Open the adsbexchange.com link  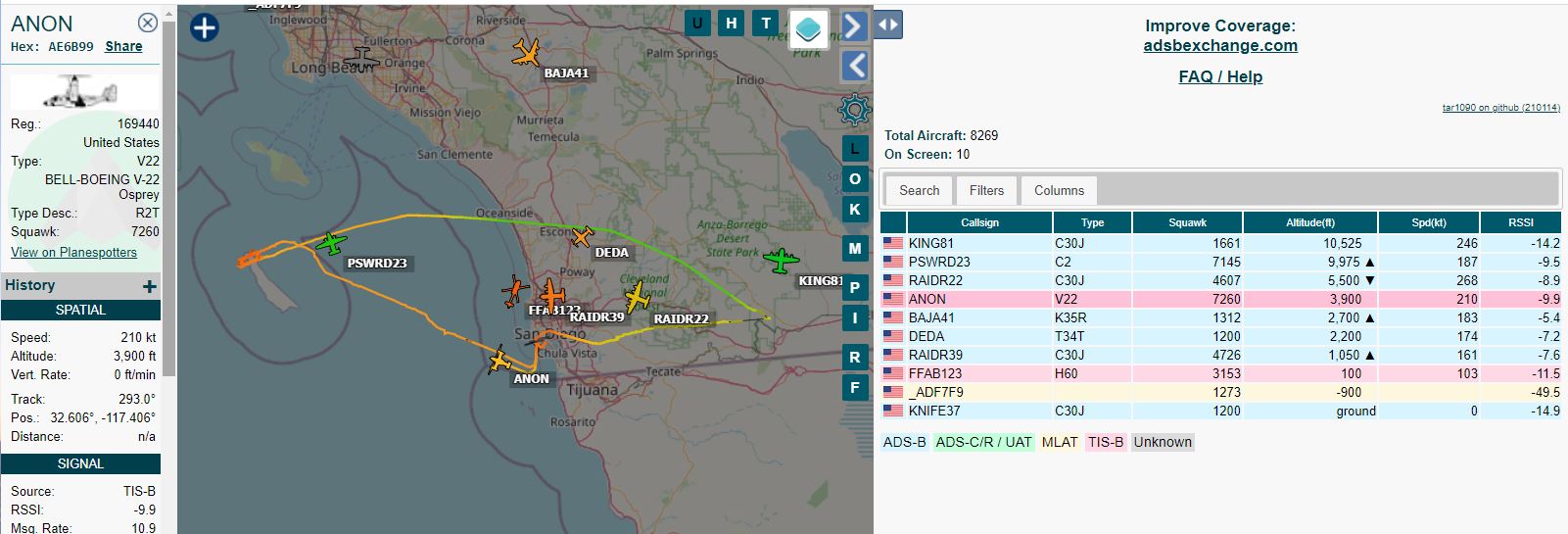(x=1220, y=45)
